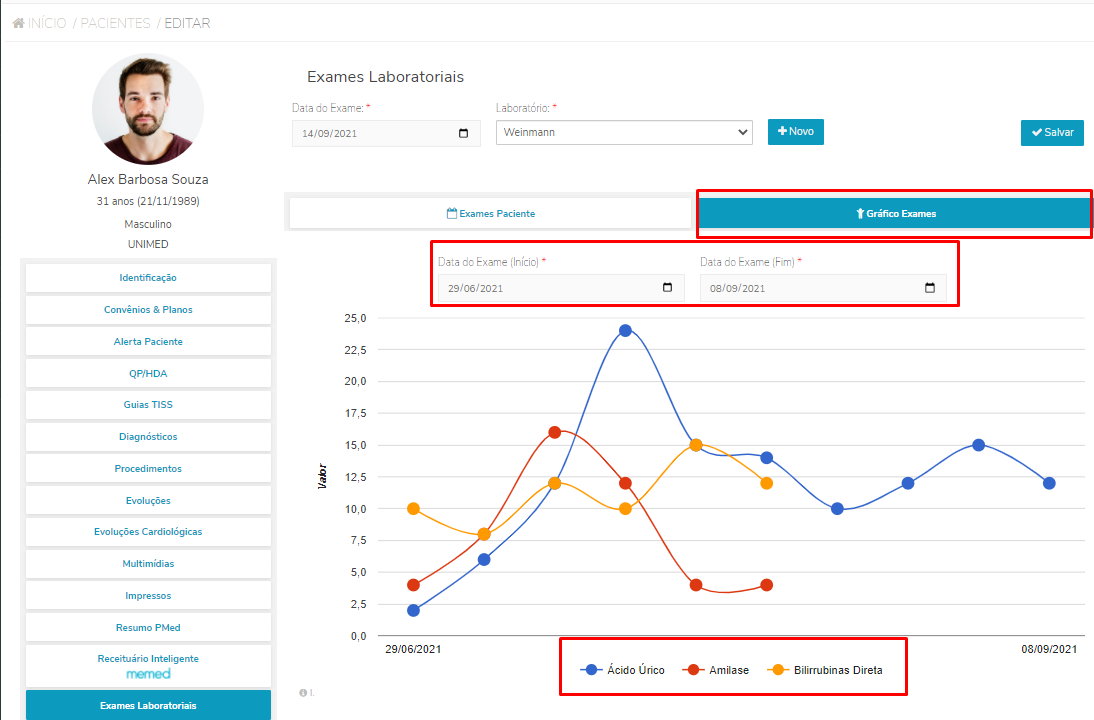Screen dimensions: 1094x720
Task: Open Convênios & Planos section
Action: click(148, 310)
